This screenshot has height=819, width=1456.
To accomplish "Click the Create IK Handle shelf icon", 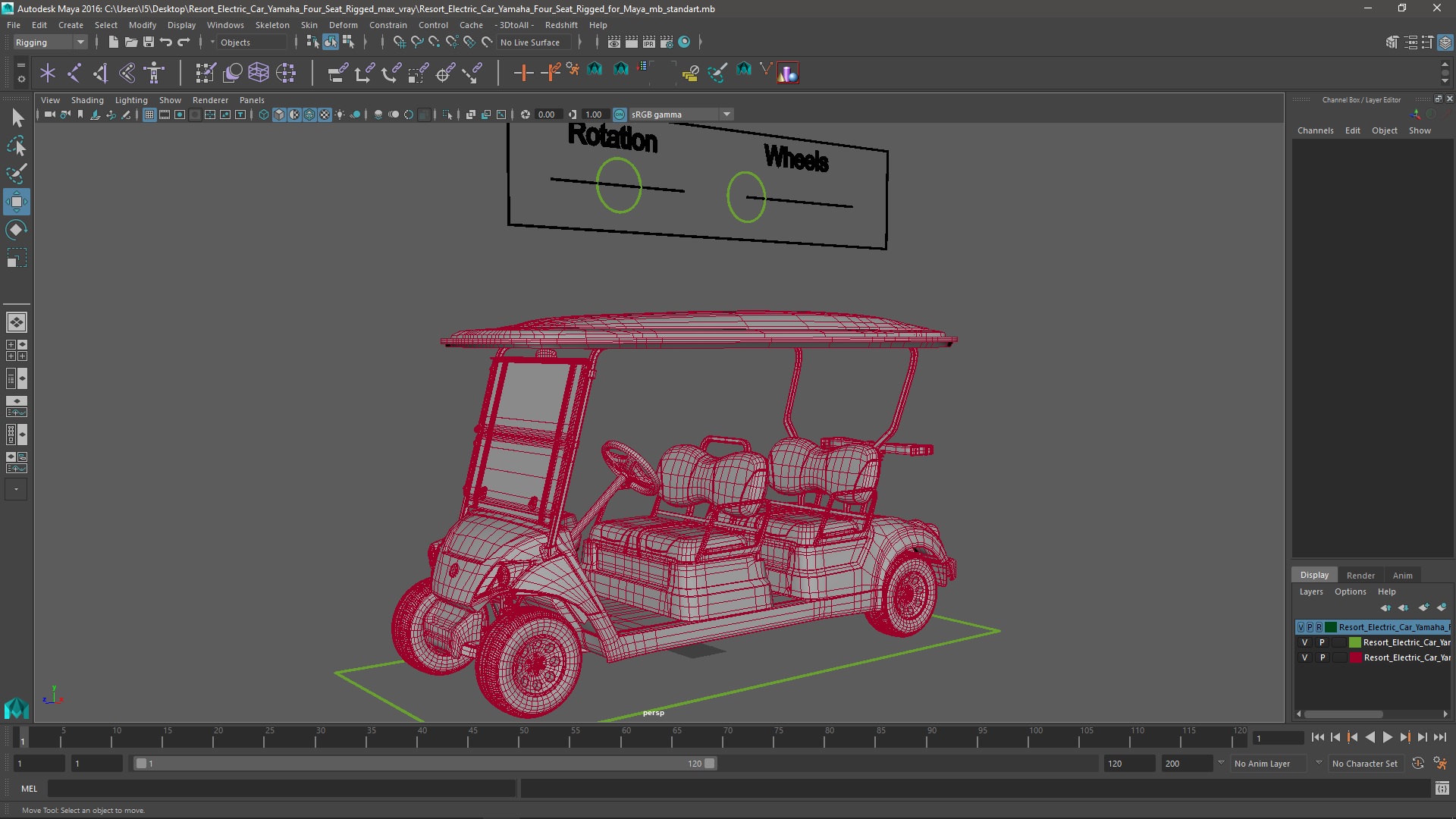I will [x=100, y=73].
